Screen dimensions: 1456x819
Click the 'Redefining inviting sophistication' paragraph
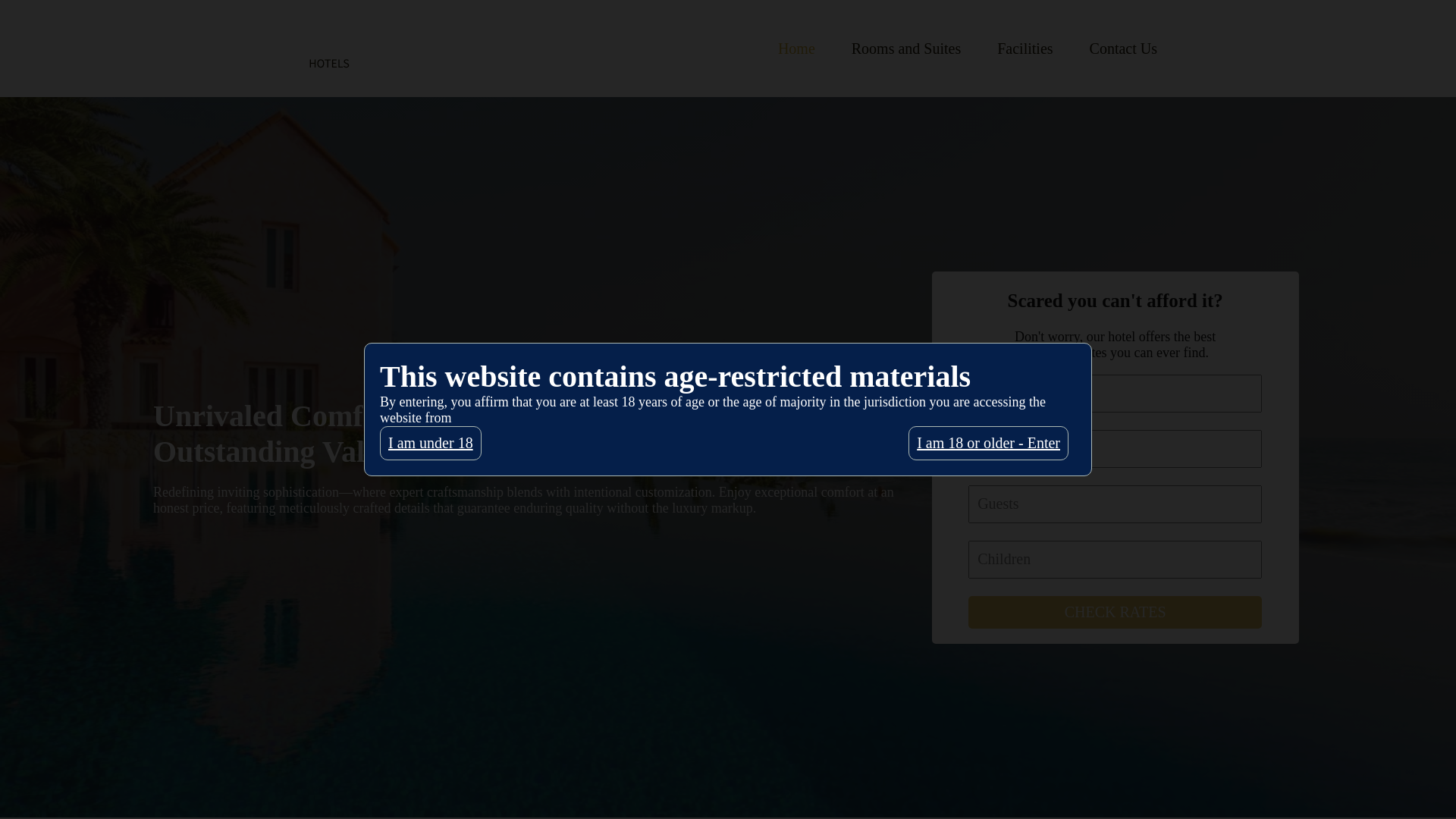[523, 500]
